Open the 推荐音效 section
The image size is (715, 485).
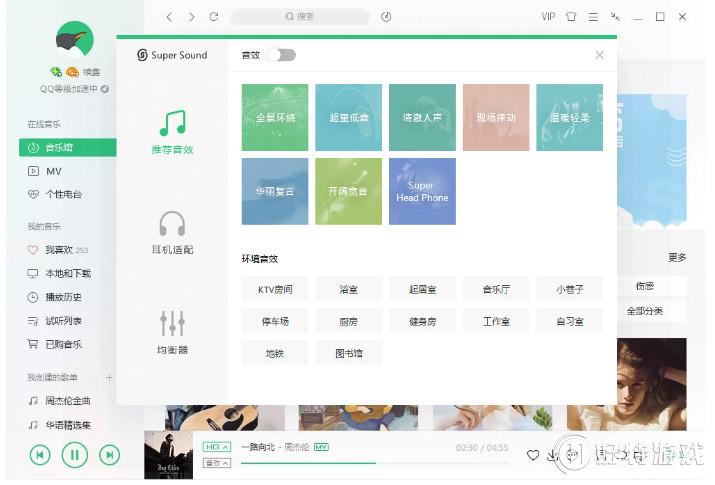(x=172, y=132)
